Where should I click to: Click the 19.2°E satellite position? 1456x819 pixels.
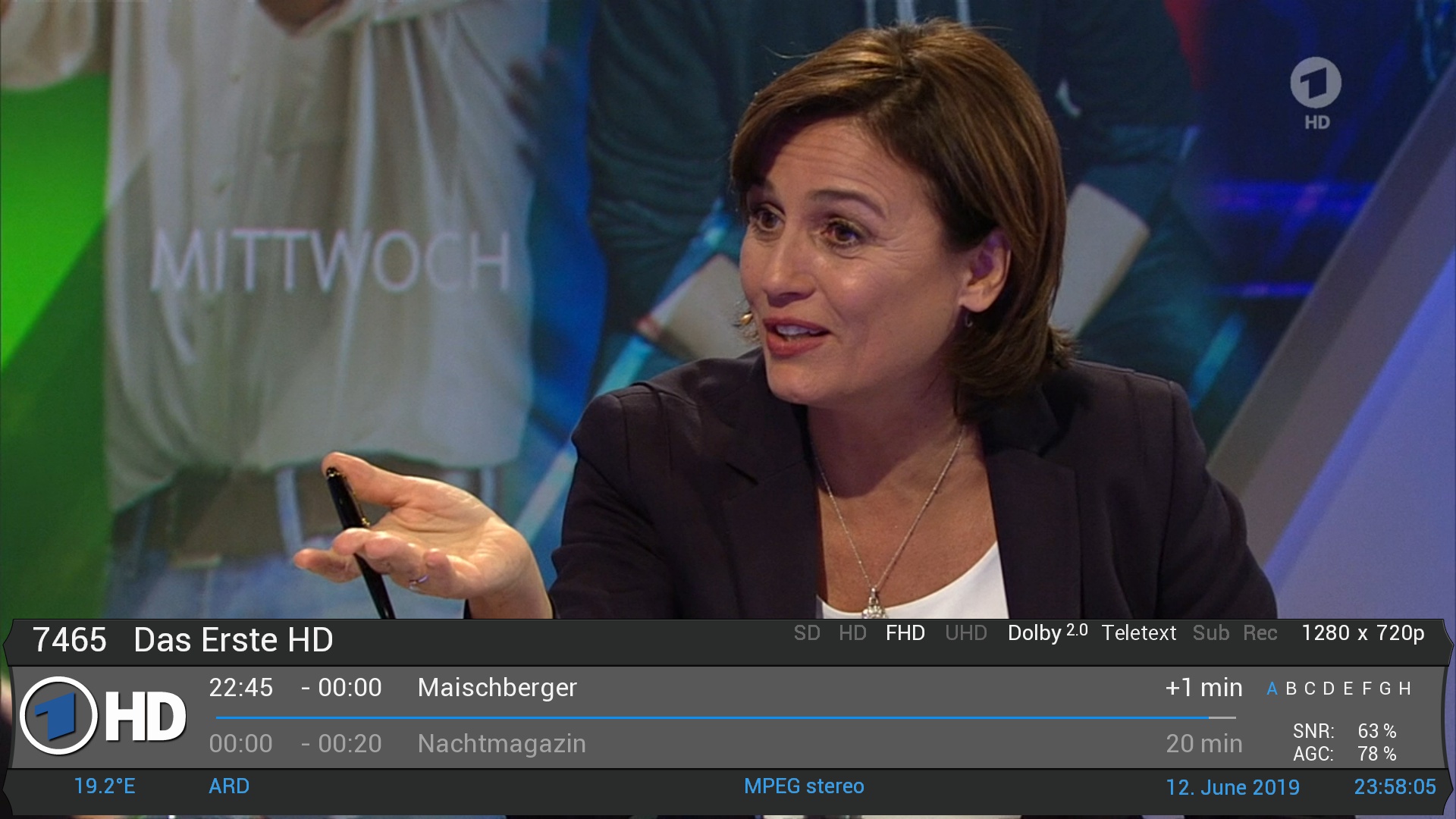(x=105, y=786)
